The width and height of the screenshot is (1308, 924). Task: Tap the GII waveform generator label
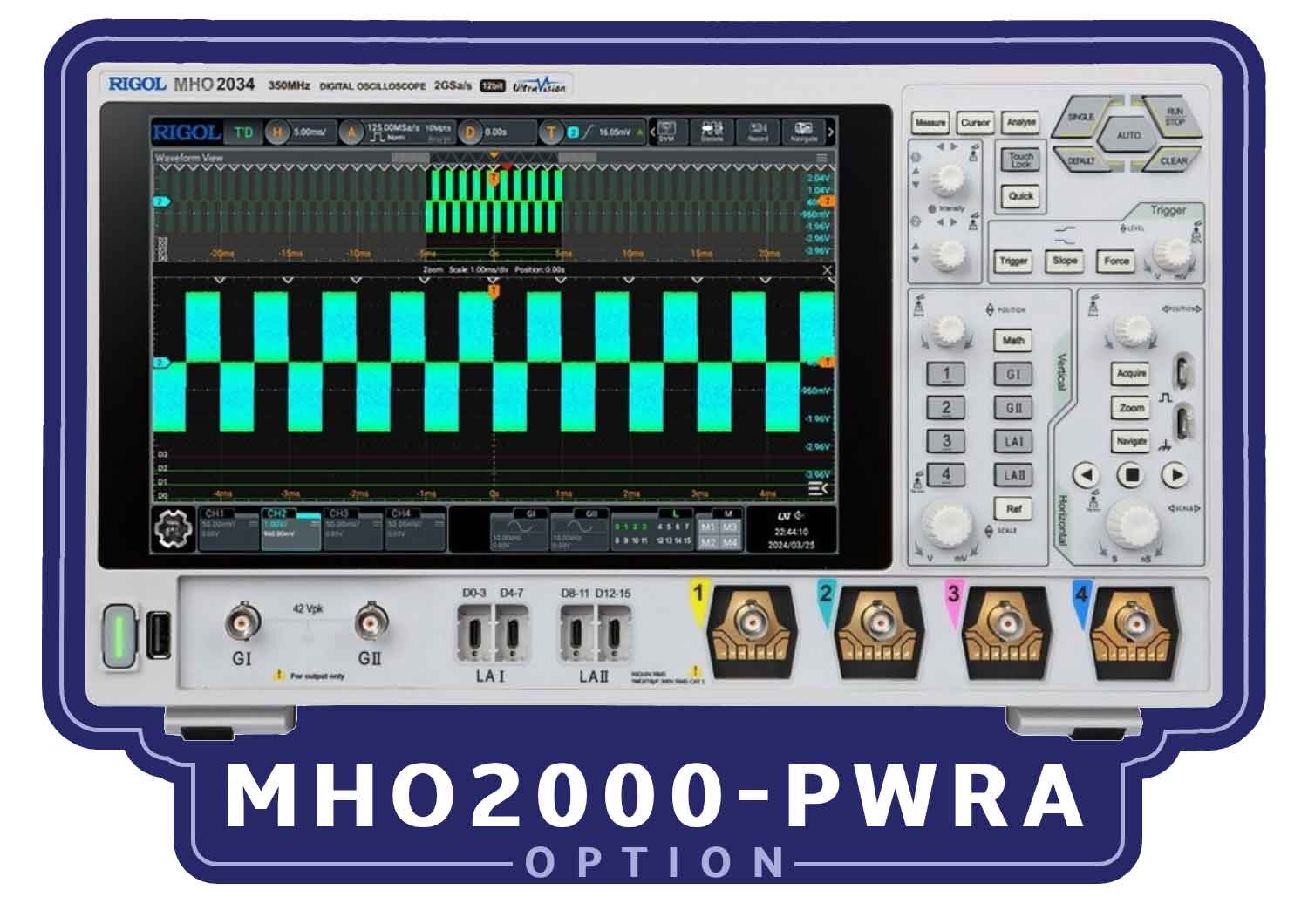591,514
